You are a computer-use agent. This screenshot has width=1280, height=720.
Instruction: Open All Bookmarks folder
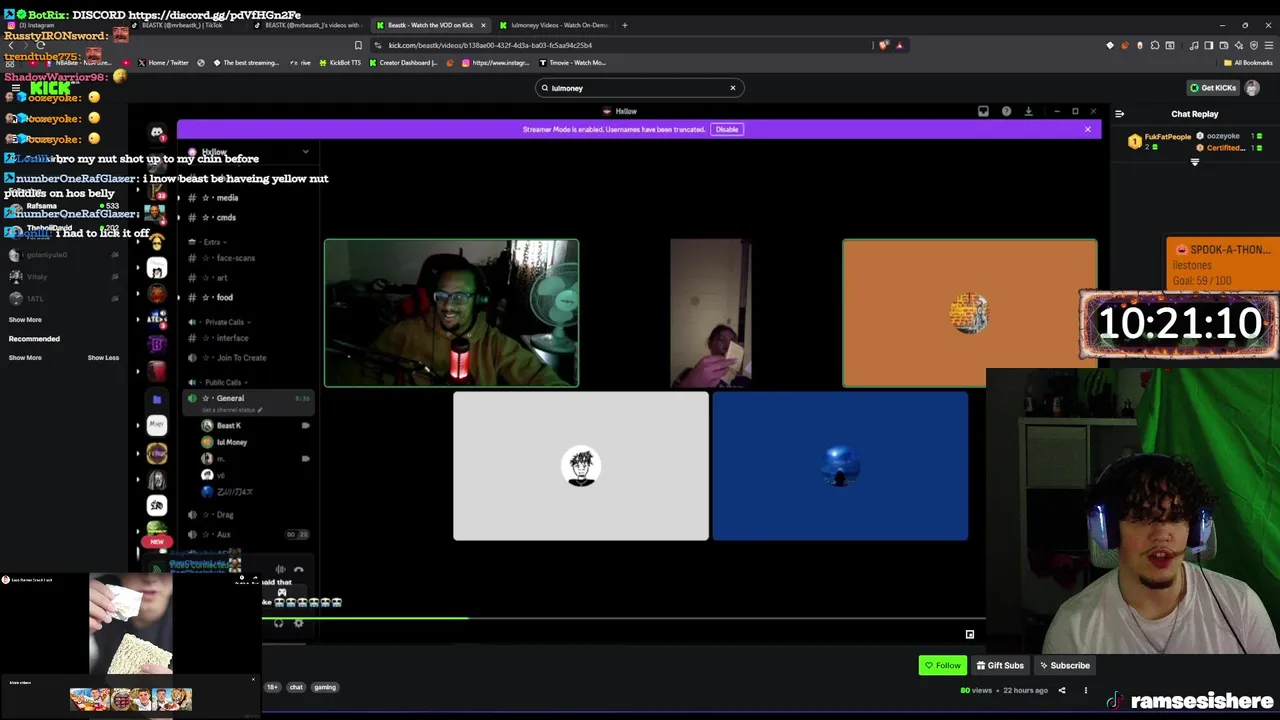click(x=1248, y=62)
